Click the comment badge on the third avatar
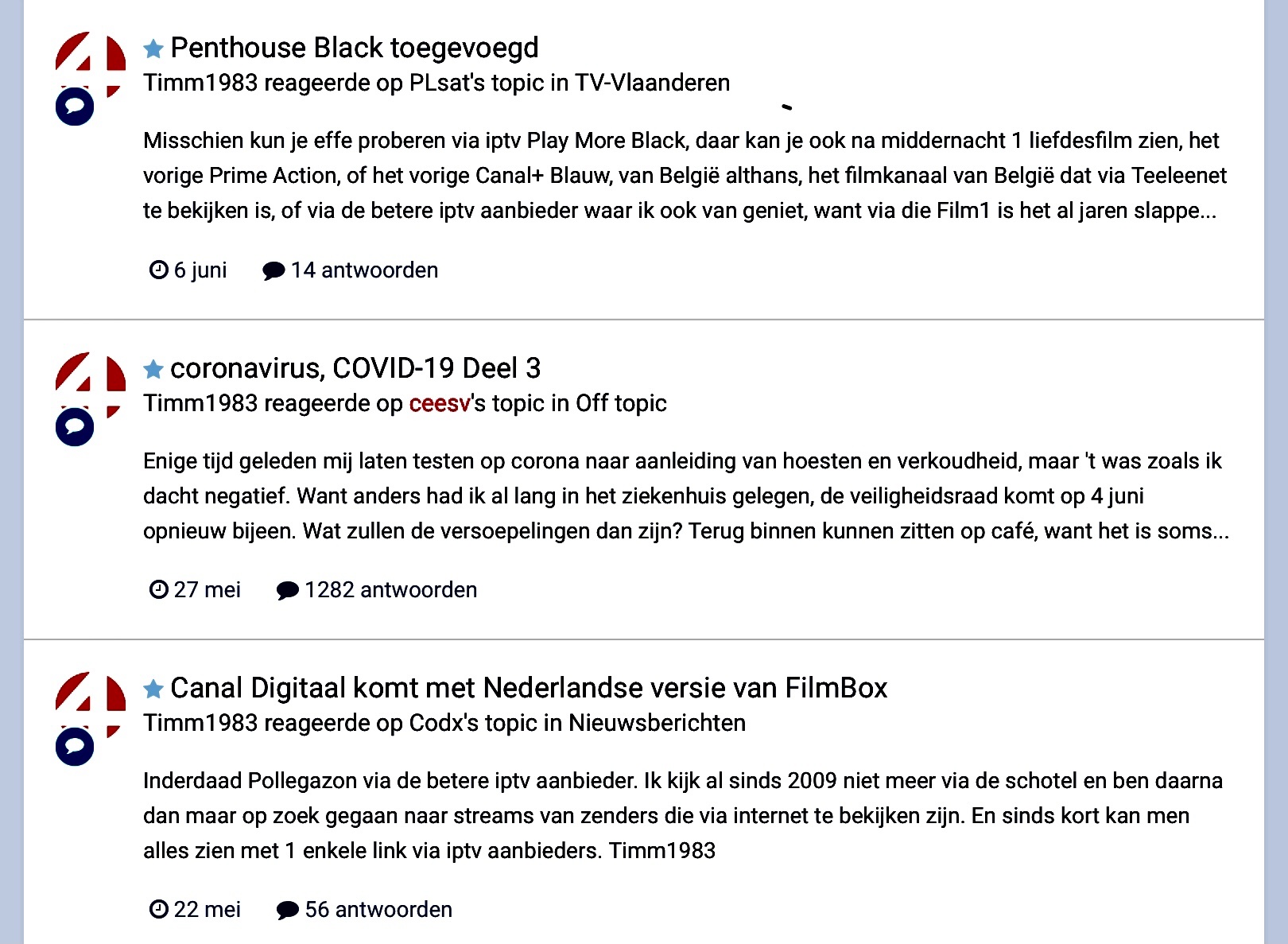 [x=75, y=746]
